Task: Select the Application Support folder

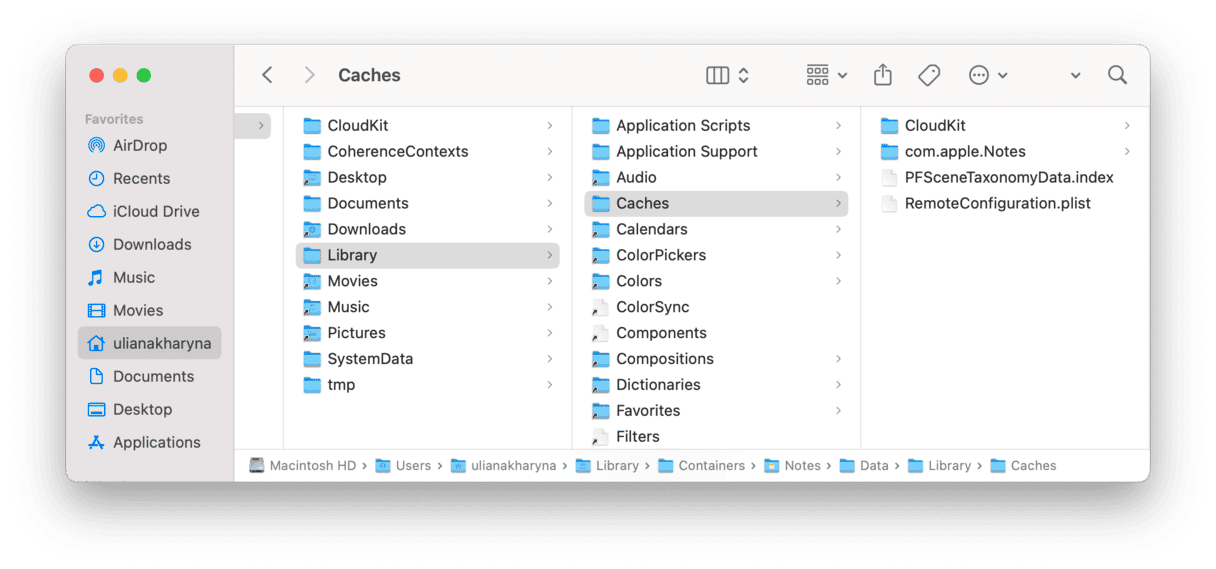Action: [x=686, y=151]
